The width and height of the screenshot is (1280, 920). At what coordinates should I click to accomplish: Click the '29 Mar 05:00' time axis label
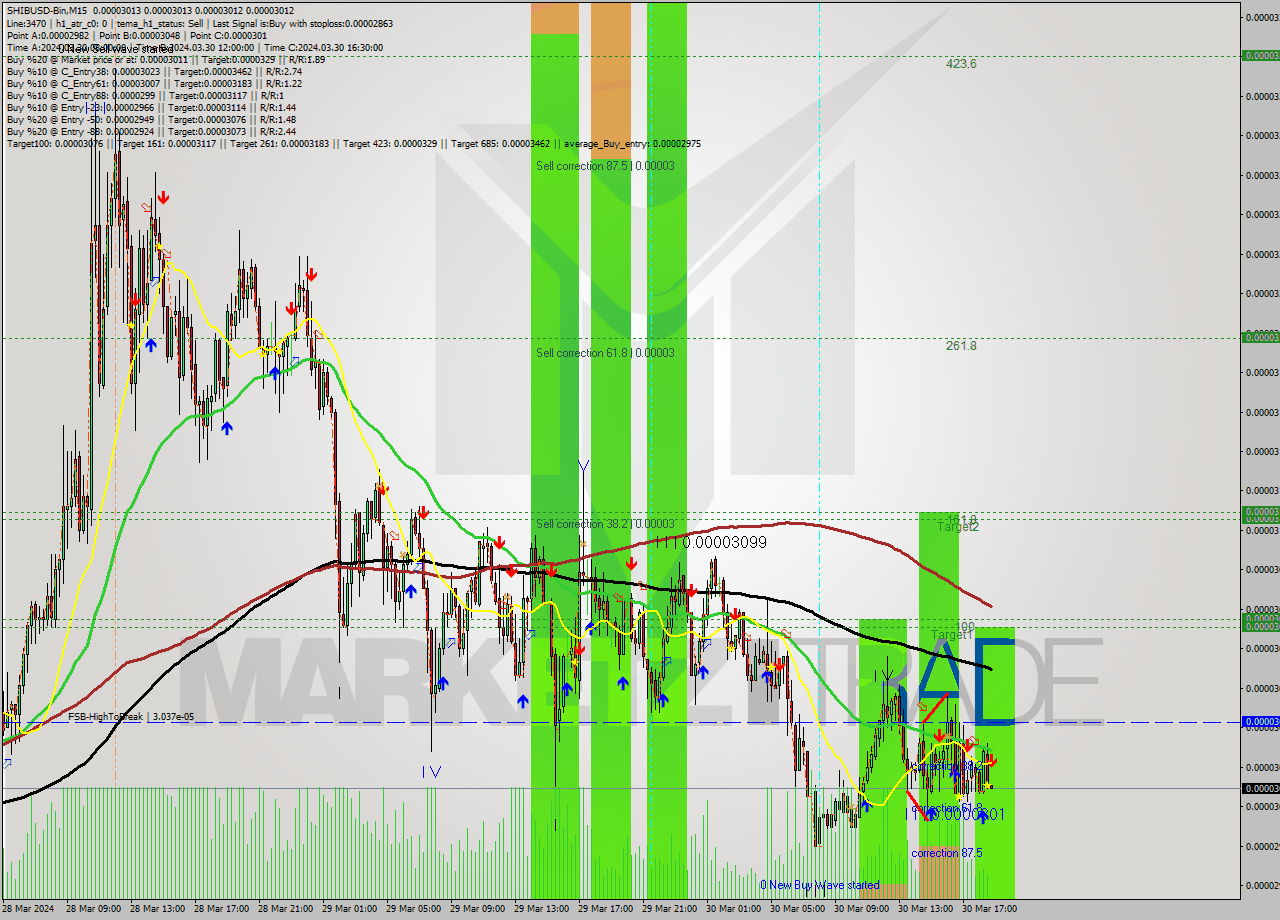click(413, 909)
